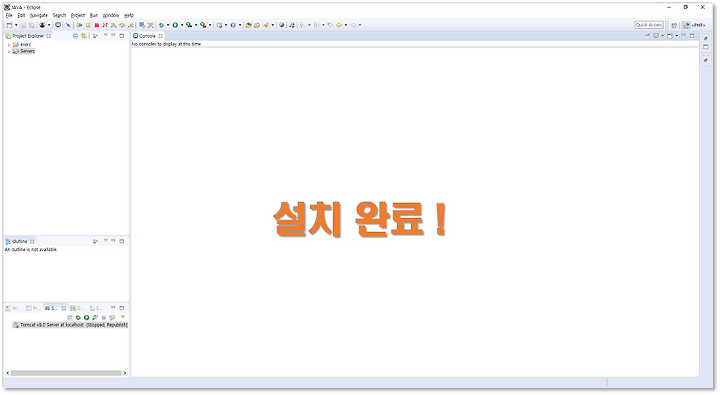Image resolution: width=720 pixels, height=395 pixels.
Task: Maximize the Project Explorer panel
Action: coord(122,35)
